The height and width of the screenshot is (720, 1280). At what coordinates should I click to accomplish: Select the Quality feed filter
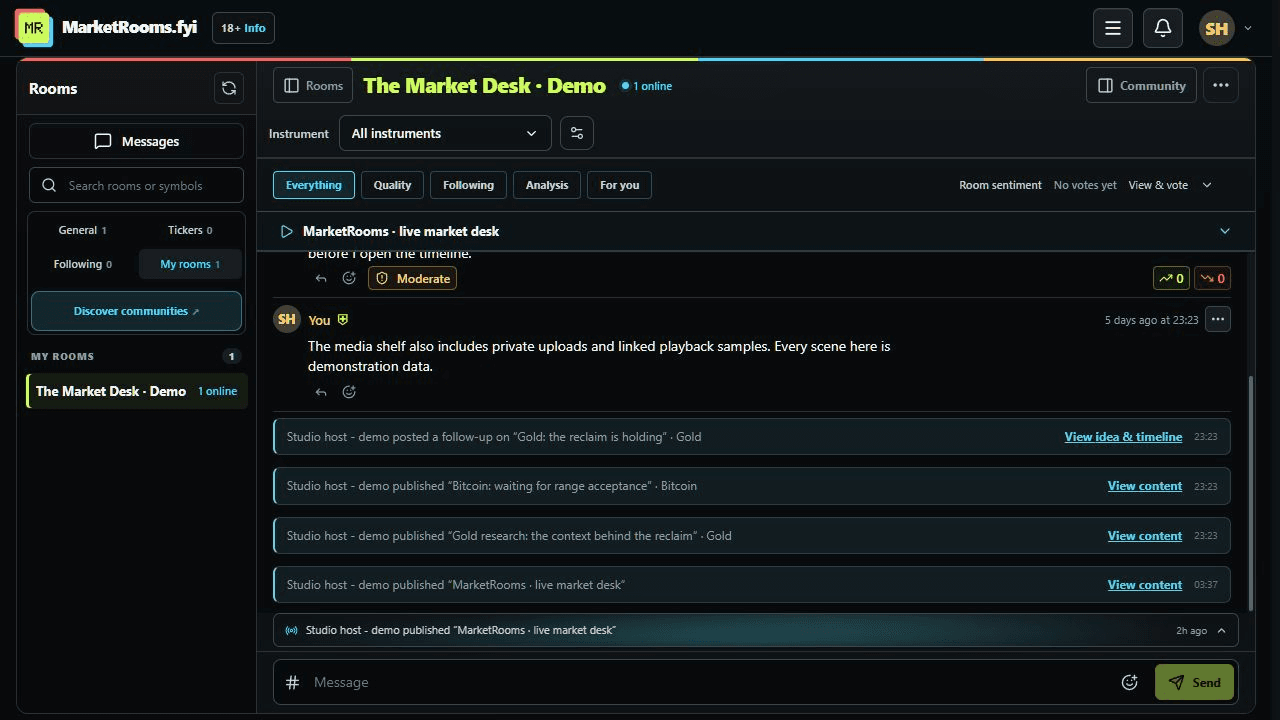[392, 185]
